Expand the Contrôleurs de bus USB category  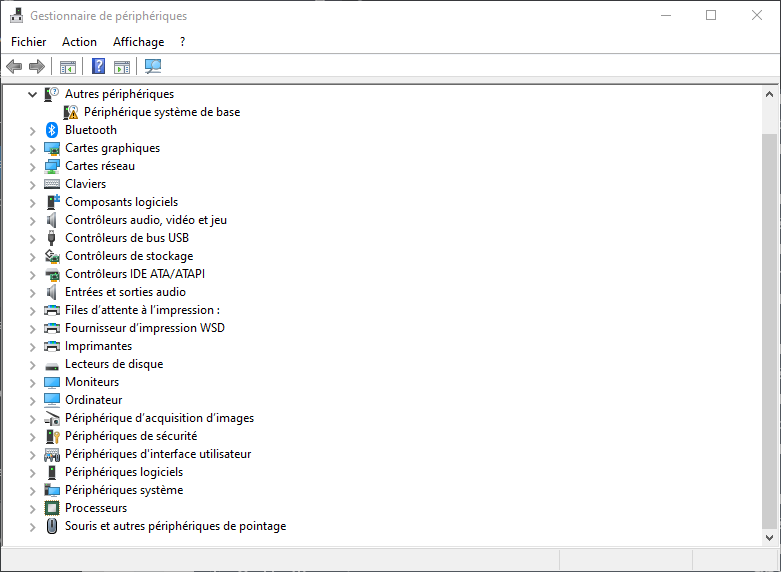tap(33, 238)
